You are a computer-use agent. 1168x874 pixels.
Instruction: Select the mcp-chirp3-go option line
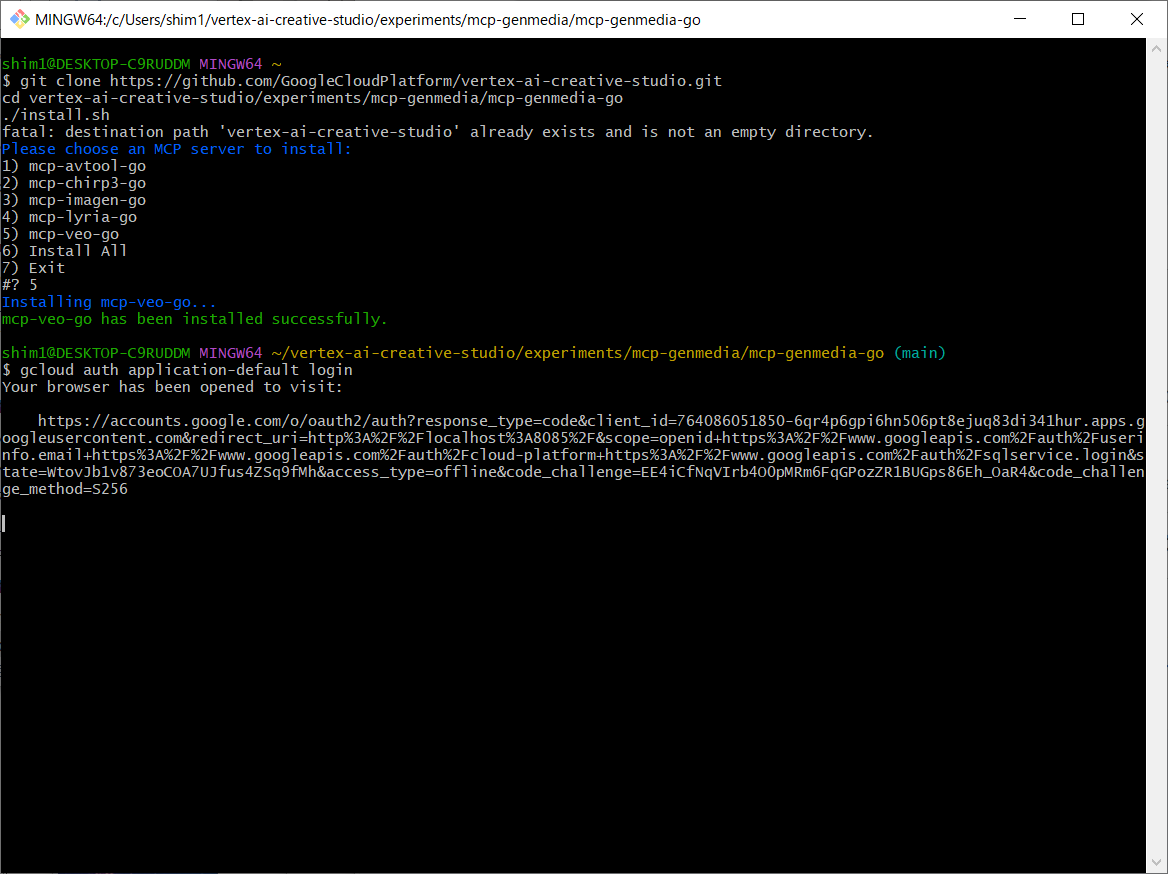[74, 183]
